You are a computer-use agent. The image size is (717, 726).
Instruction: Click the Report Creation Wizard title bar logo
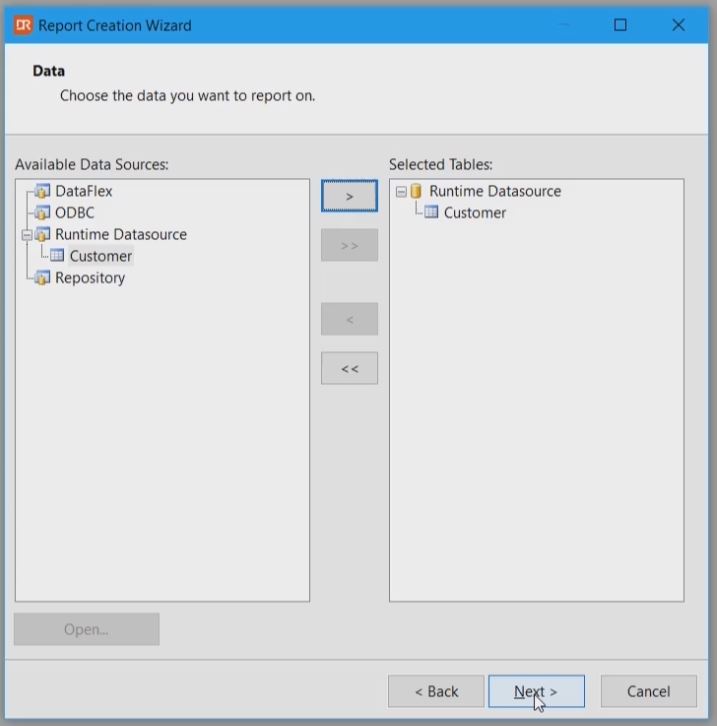pyautogui.click(x=23, y=25)
